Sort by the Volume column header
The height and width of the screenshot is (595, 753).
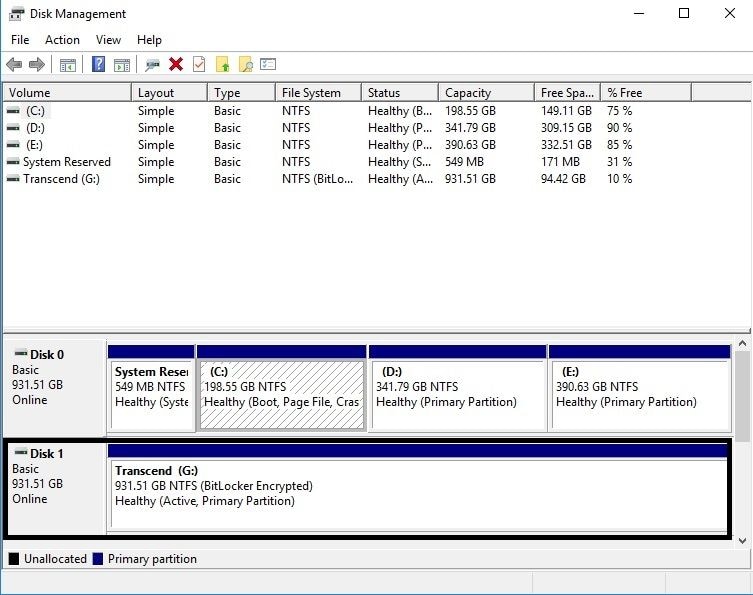click(x=67, y=93)
